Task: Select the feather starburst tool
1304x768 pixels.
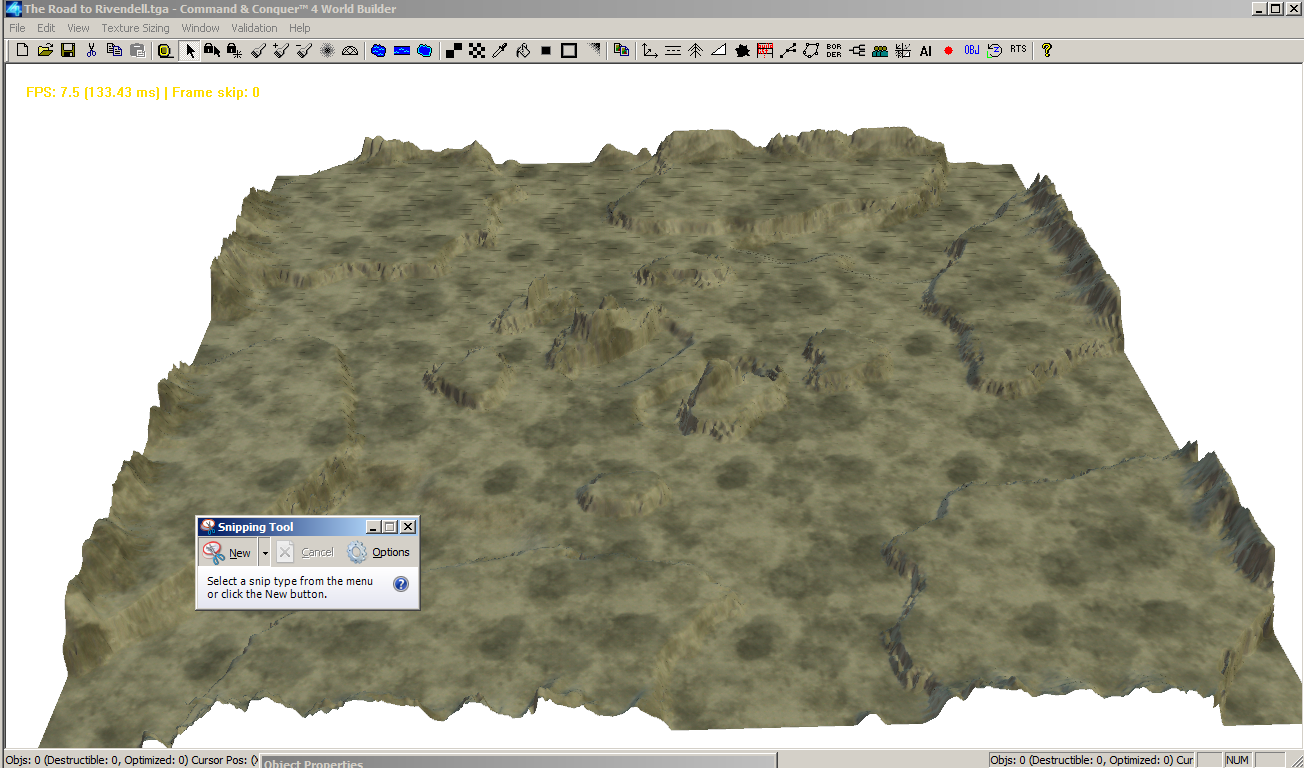Action: 327,50
